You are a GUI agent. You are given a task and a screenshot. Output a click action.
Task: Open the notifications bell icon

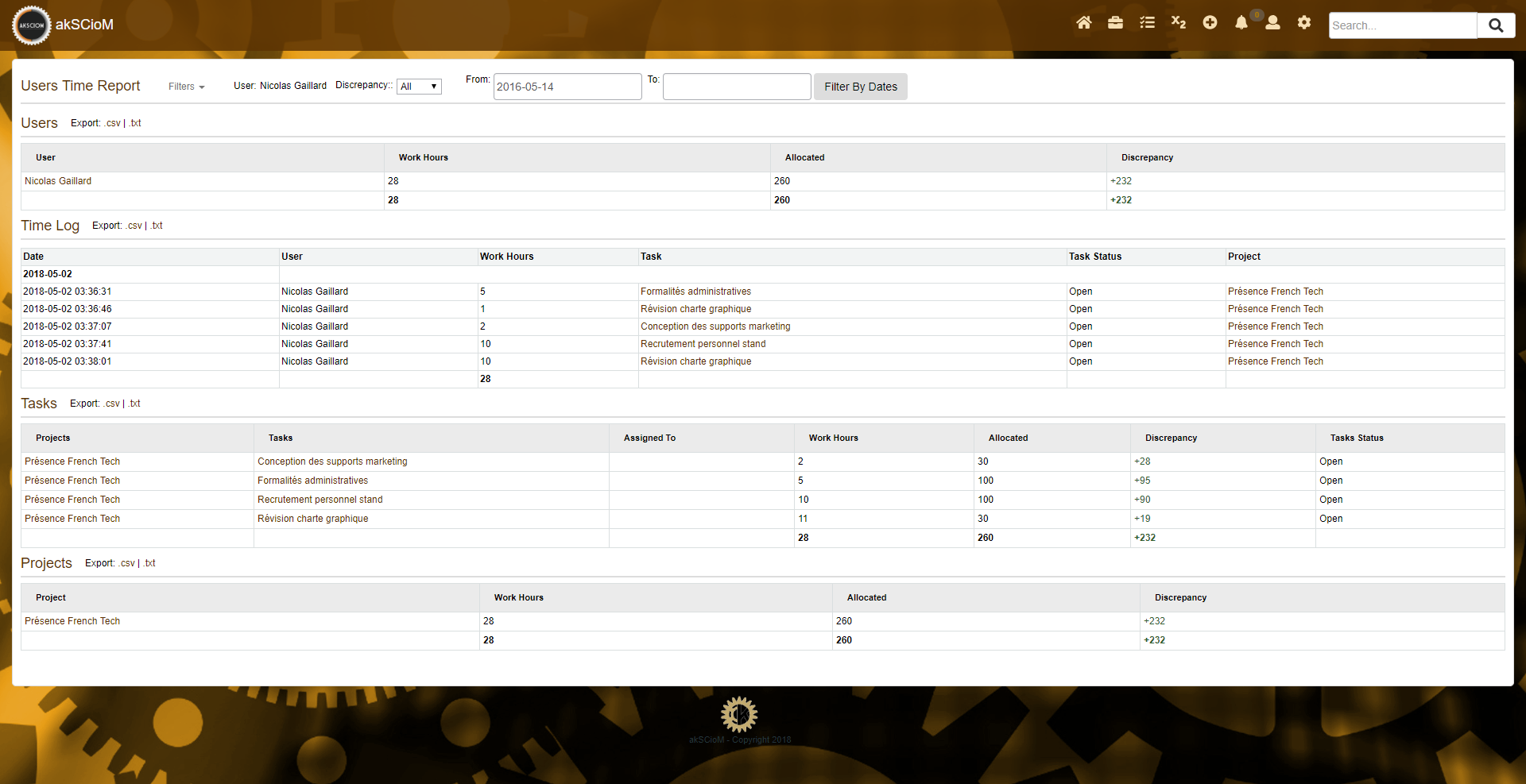1241,23
